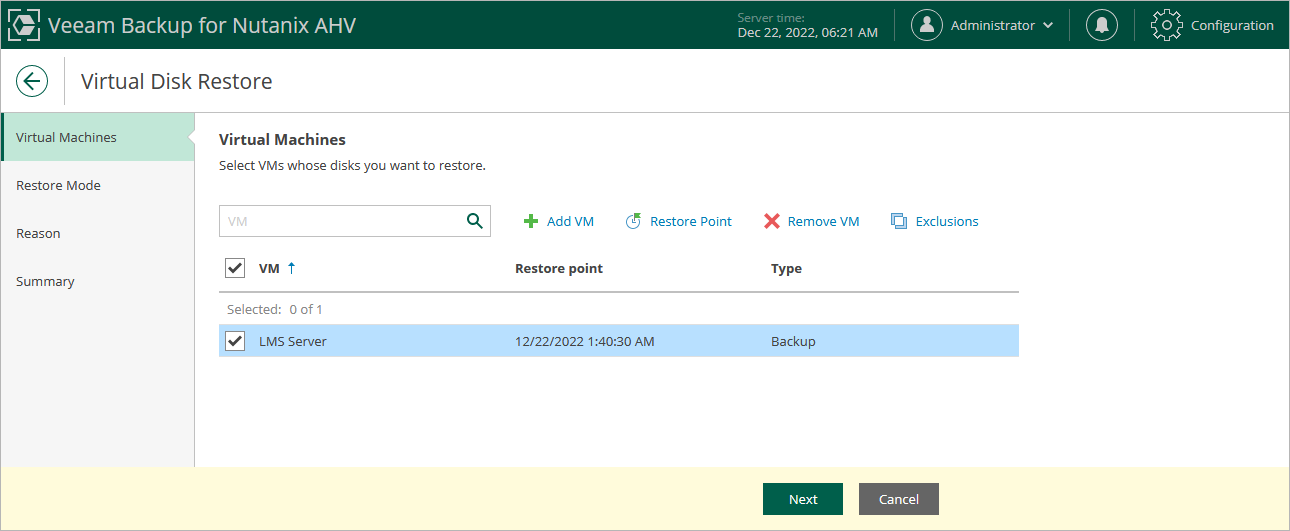Click the Next button
This screenshot has width=1290, height=531.
803,499
